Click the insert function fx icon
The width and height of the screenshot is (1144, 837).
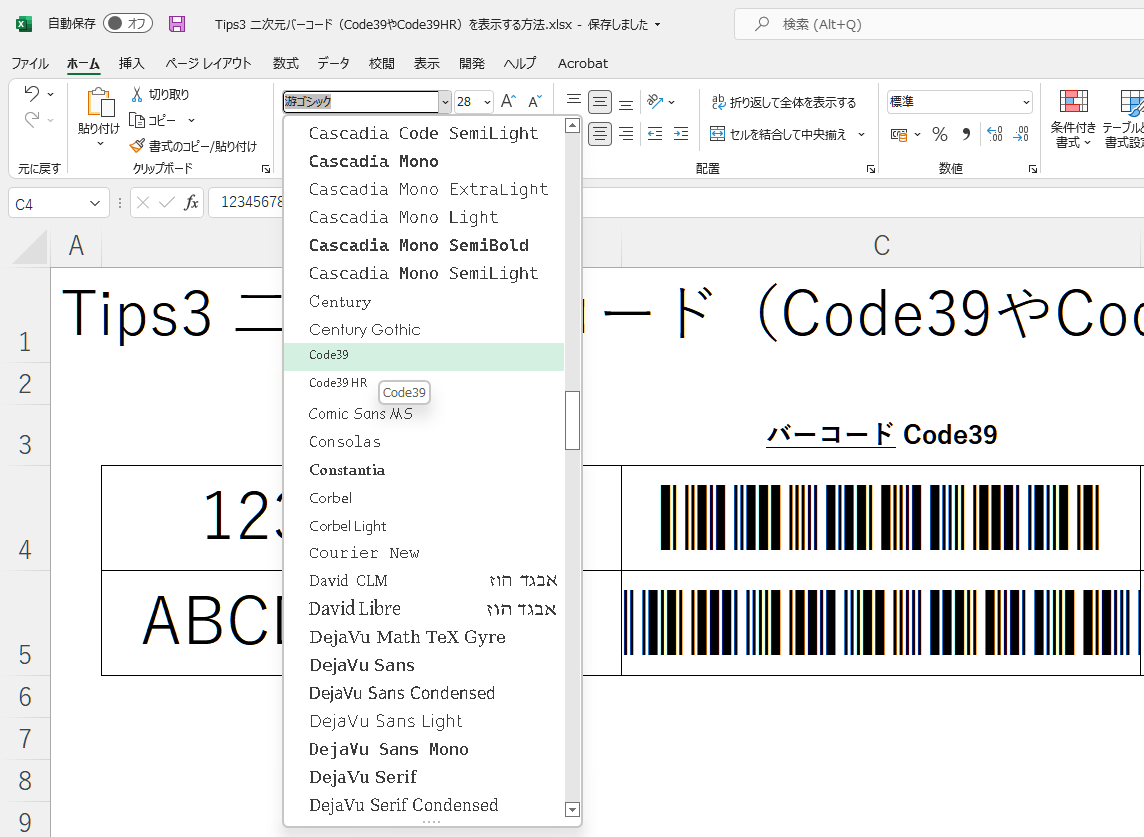pos(191,203)
